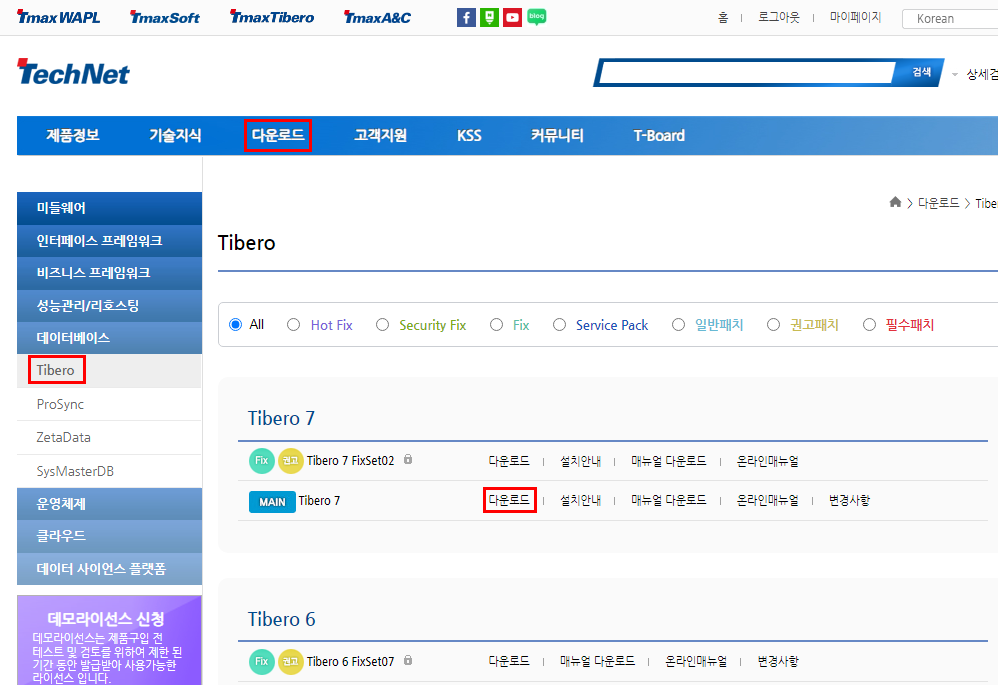Go to the TechNet home logo
998x685 pixels.
[73, 73]
